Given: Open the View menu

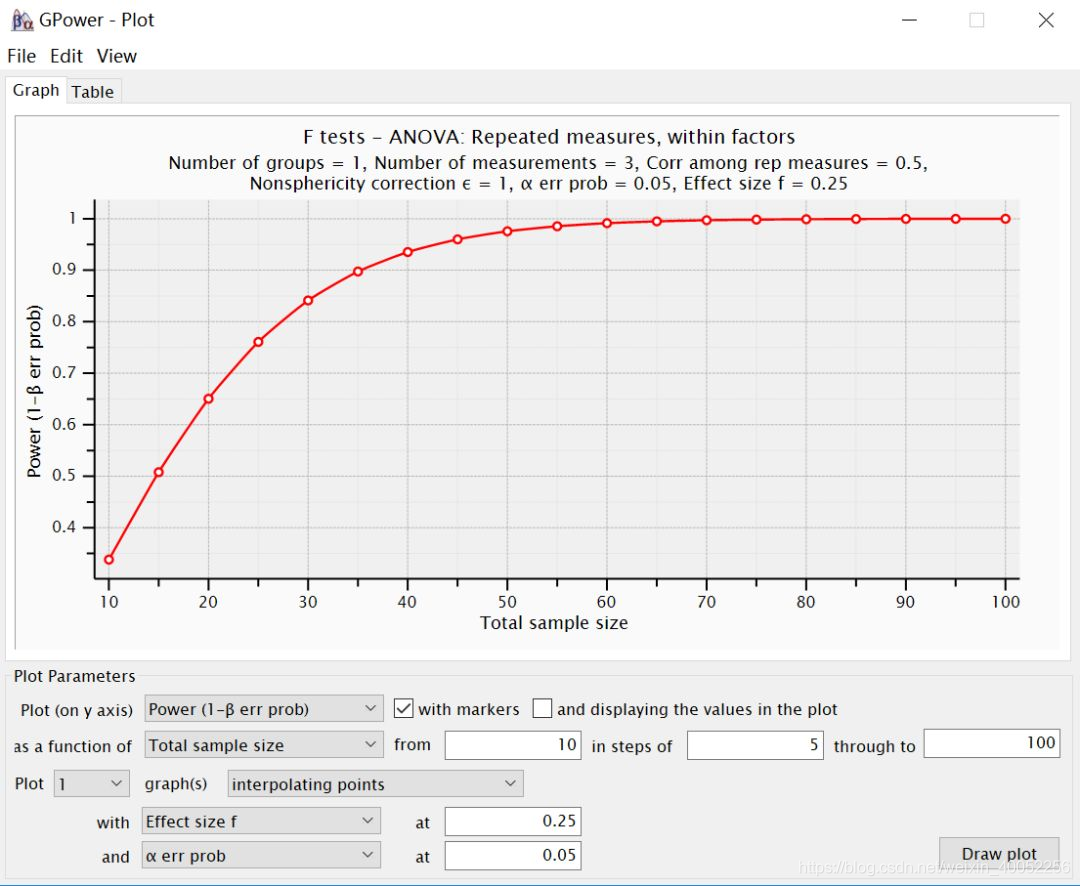Looking at the screenshot, I should [116, 56].
